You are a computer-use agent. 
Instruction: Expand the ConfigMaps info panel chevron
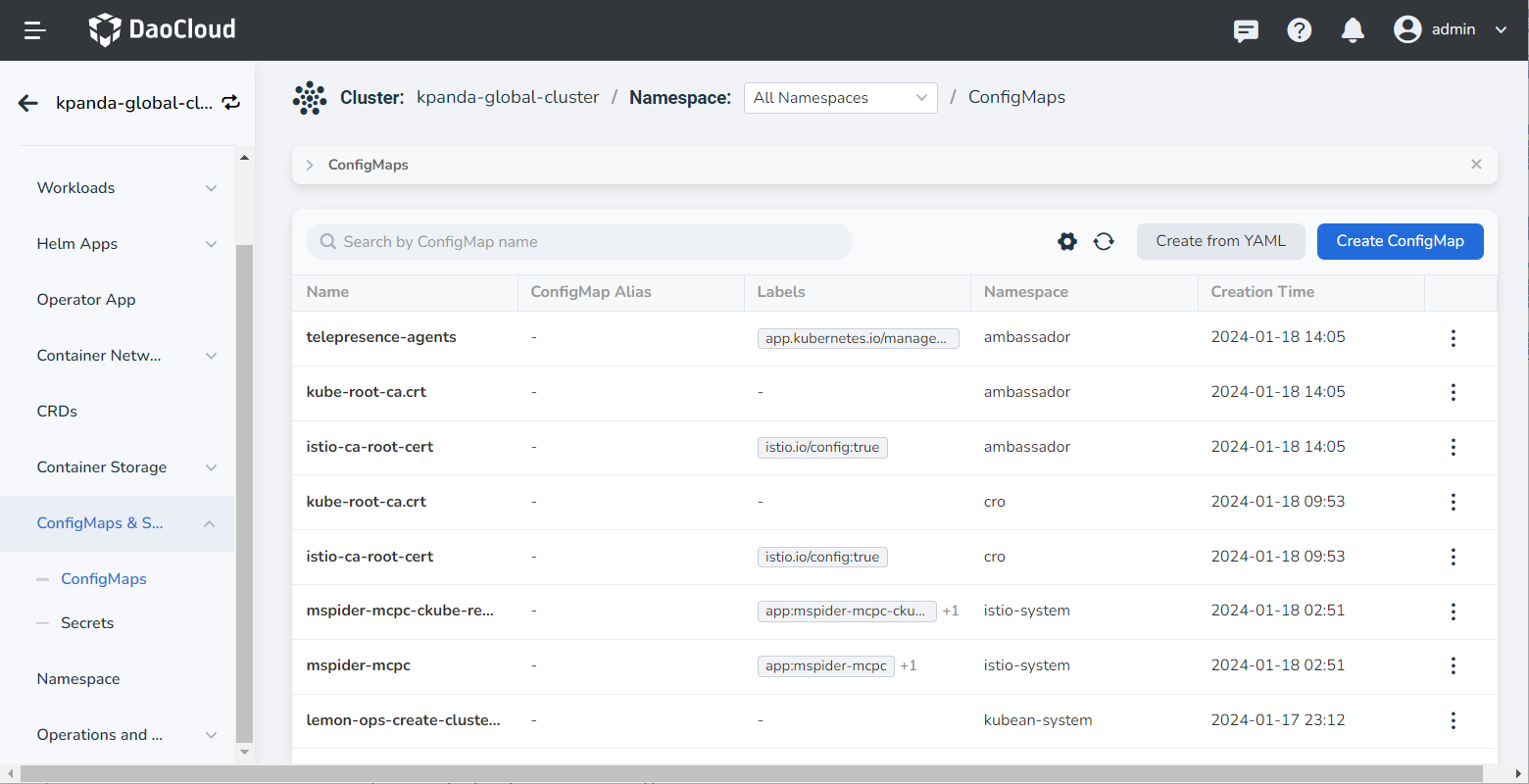coord(310,165)
